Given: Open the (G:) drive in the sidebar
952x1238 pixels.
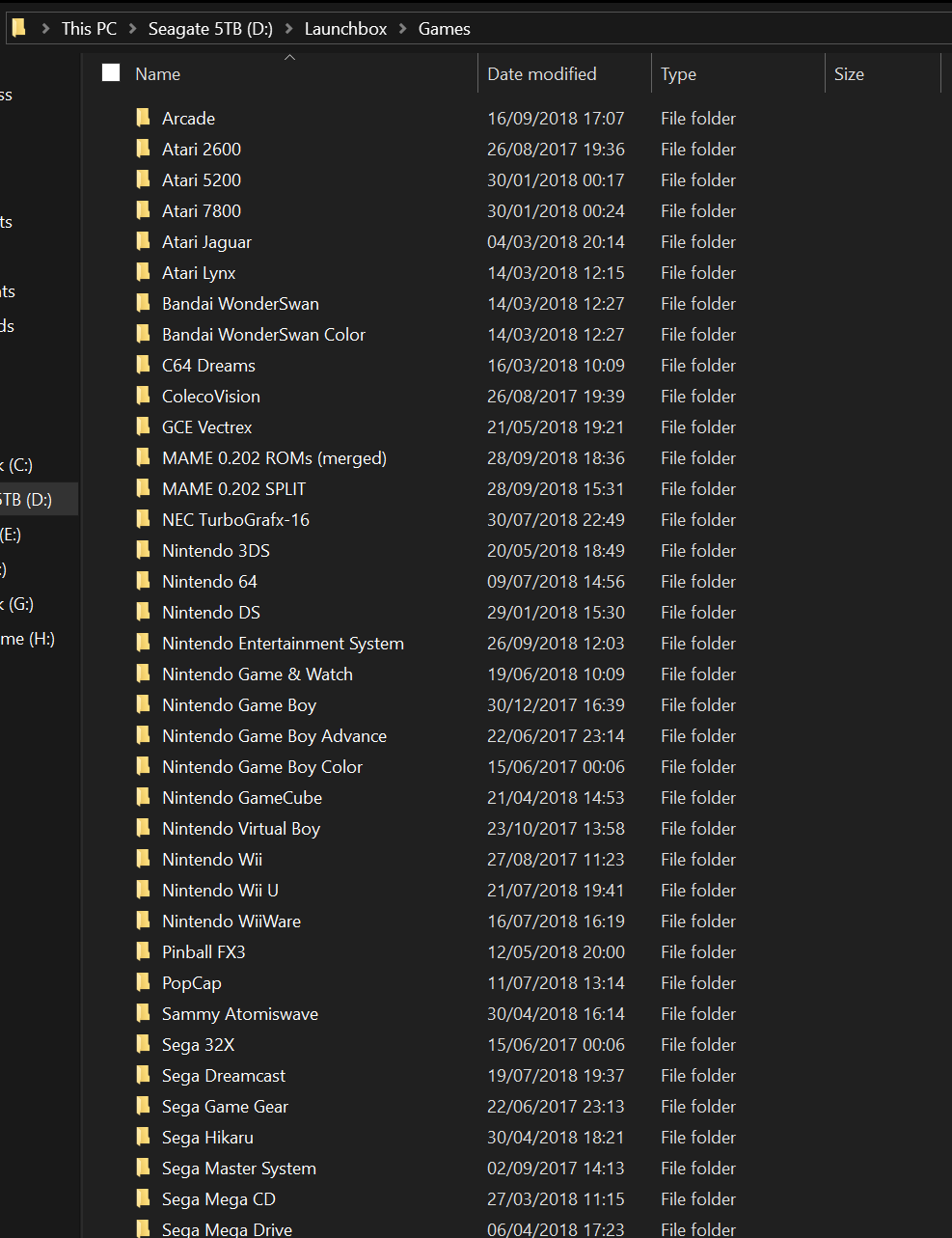Looking at the screenshot, I should [x=17, y=604].
